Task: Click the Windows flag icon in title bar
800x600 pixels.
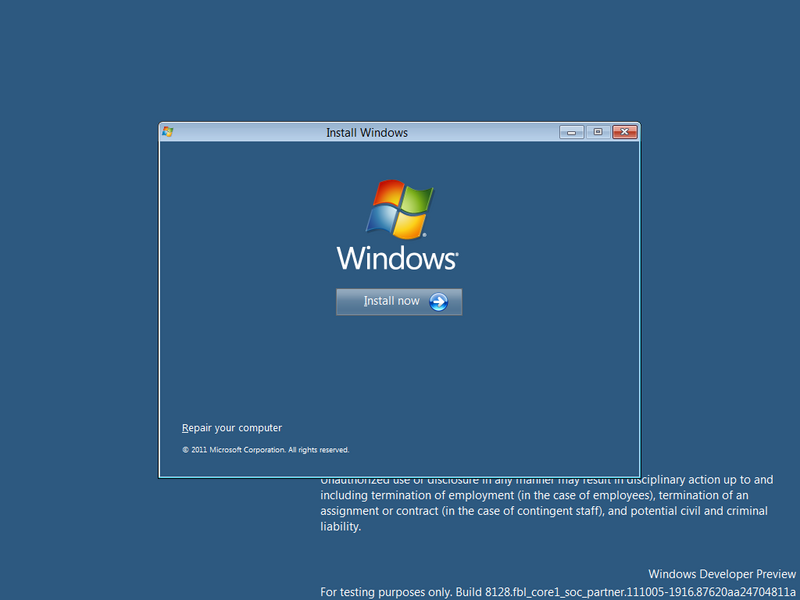Action: point(168,132)
